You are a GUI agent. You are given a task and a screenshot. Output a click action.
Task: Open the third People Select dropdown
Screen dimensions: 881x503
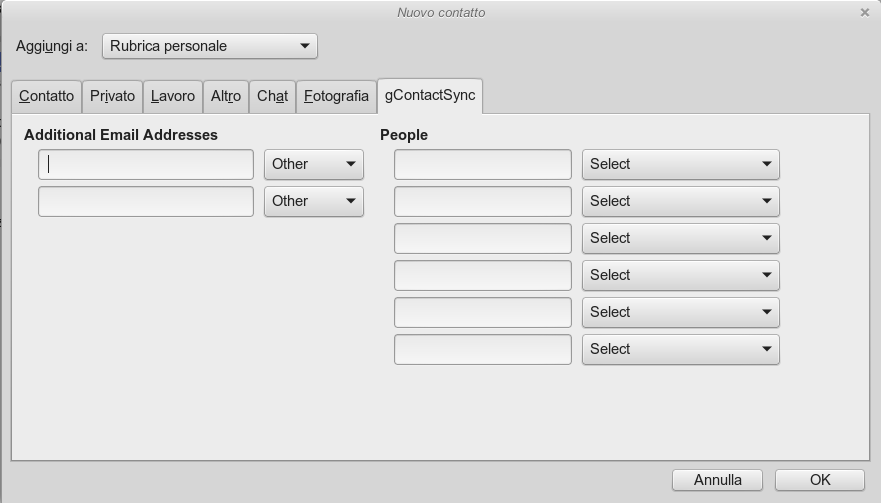point(681,238)
